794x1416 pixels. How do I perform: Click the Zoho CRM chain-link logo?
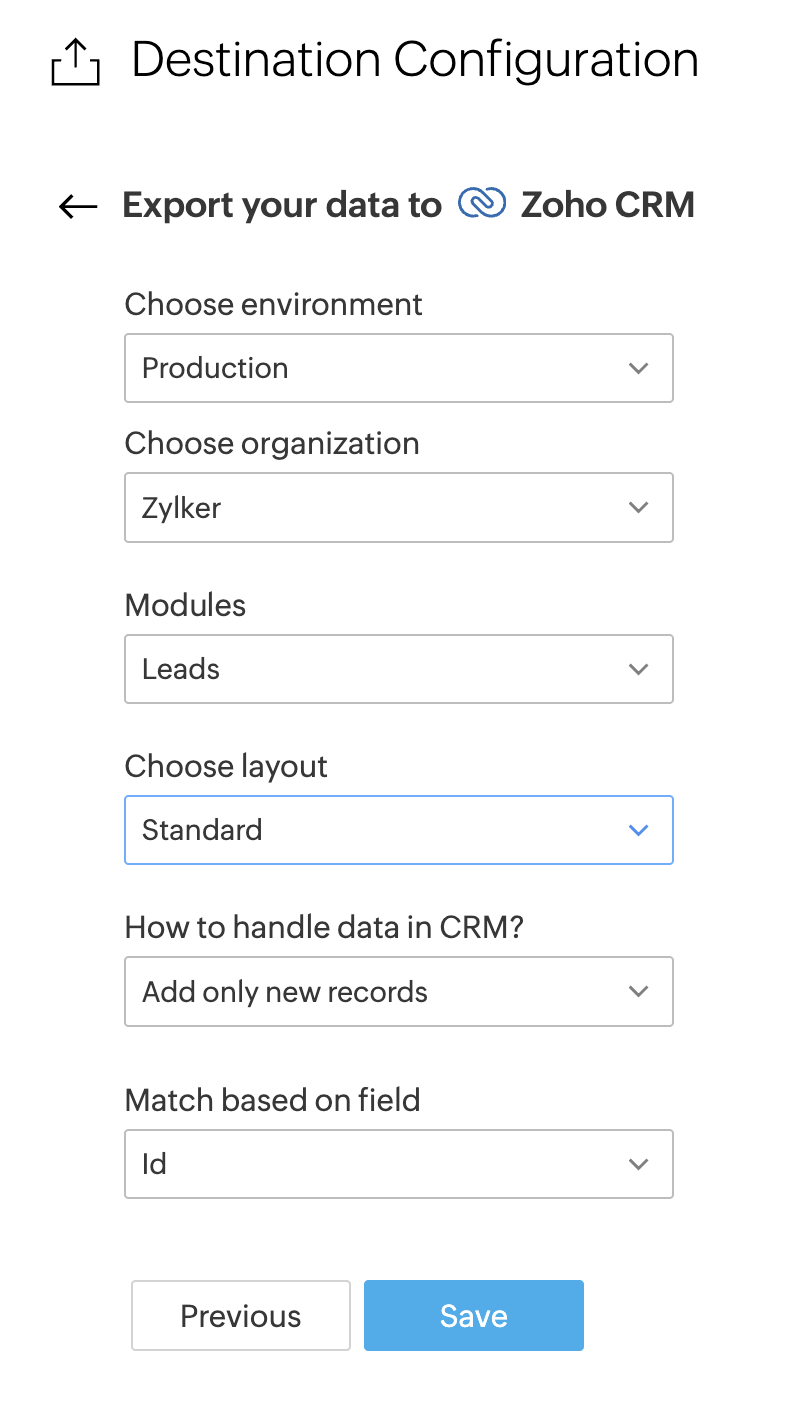click(482, 204)
